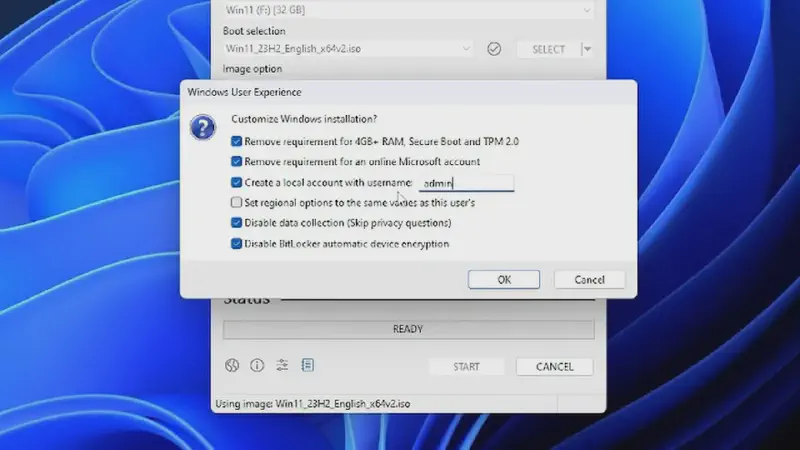Click Cancel in the Windows User Experience dialog
Screen dimensions: 800x450
590,280
